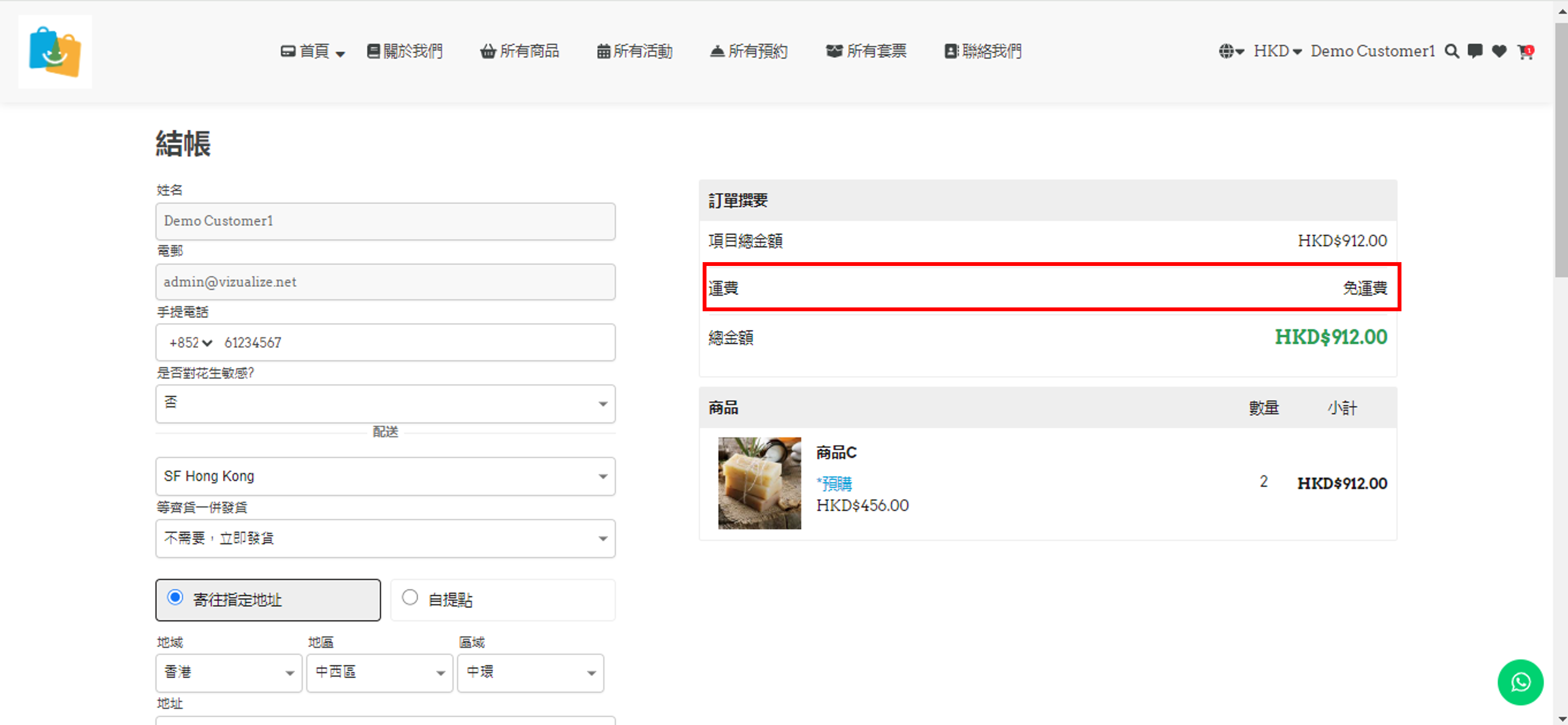Select 寄往指定地址 radio option
Image resolution: width=1568 pixels, height=725 pixels.
pyautogui.click(x=175, y=598)
